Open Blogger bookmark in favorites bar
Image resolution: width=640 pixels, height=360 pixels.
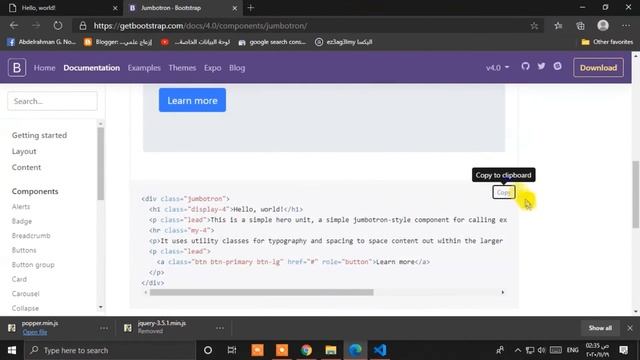coord(118,42)
